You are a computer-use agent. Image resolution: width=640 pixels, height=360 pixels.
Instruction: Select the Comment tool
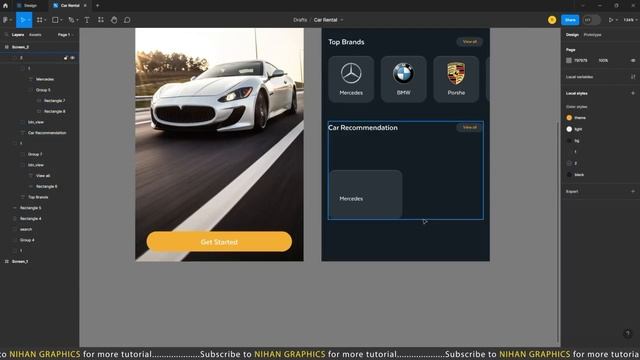[x=127, y=20]
